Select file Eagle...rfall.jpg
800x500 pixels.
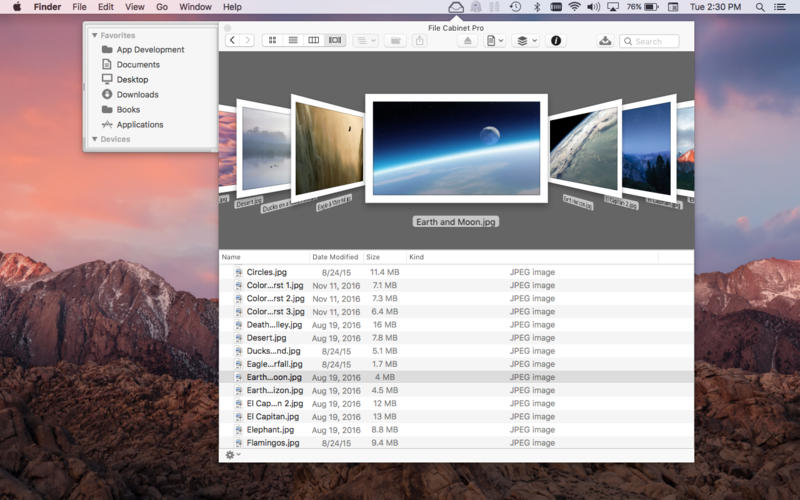pos(456,364)
